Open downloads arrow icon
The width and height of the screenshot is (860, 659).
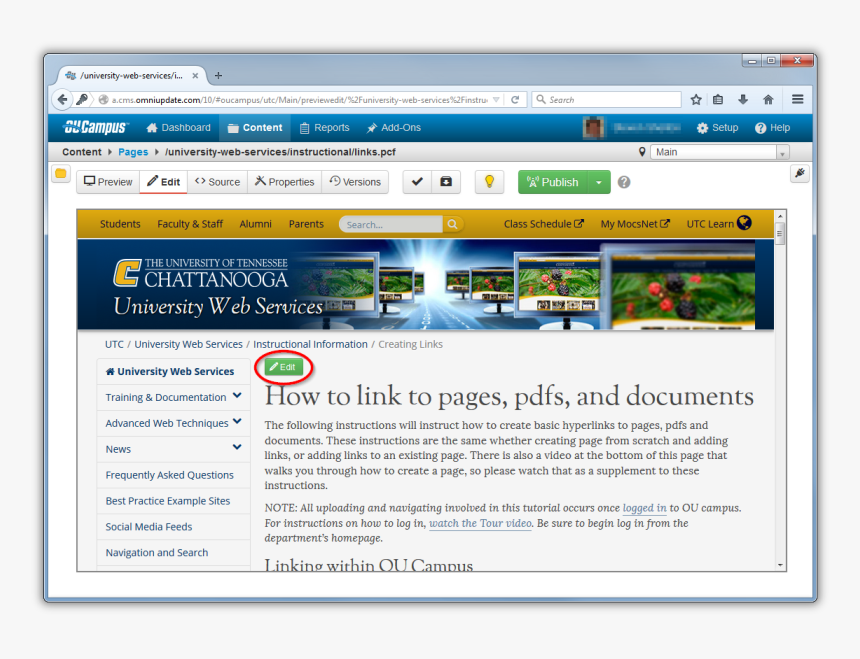[x=743, y=100]
